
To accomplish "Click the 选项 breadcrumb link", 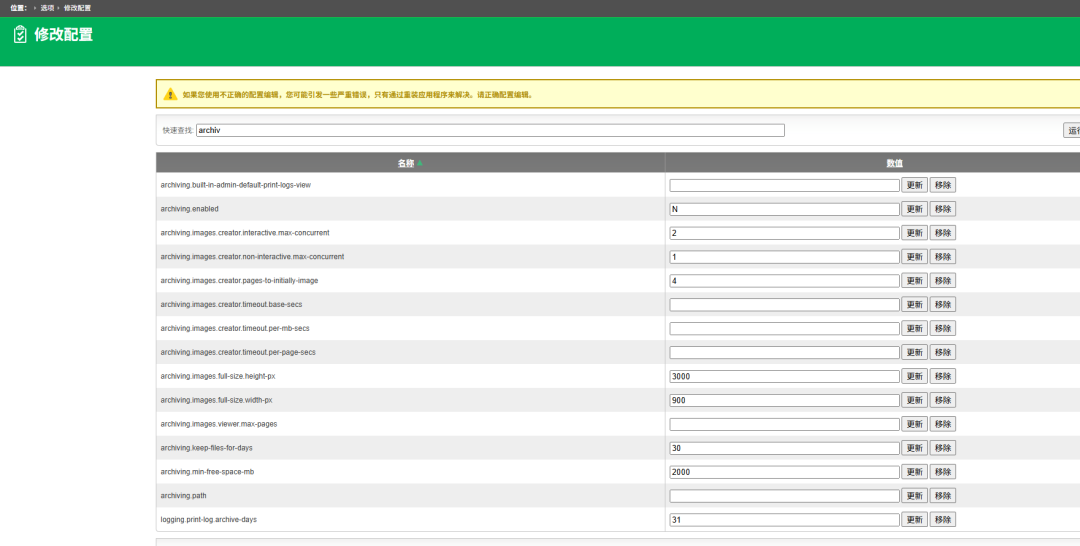I will 47,8.
